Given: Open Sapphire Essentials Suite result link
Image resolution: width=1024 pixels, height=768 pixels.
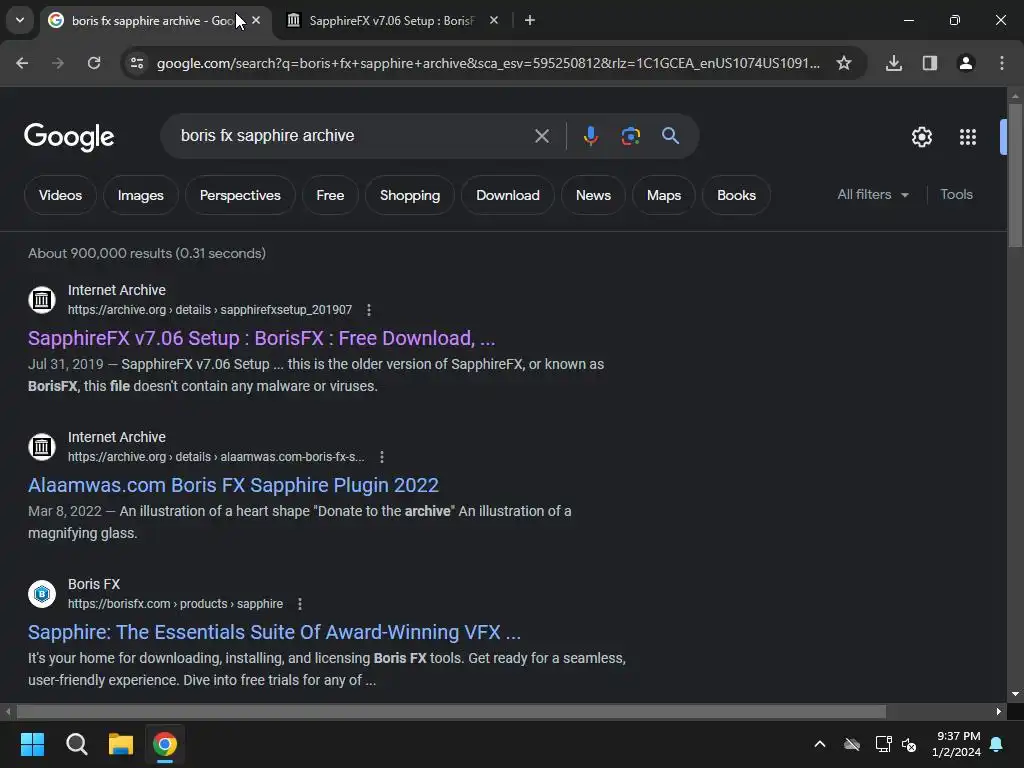Looking at the screenshot, I should pos(274,632).
